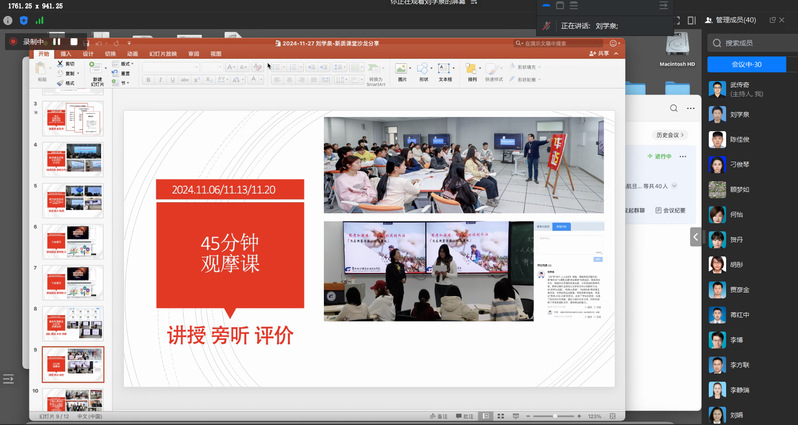The image size is (798, 425).
Task: Open the 幻灯片放映 ribbon tab
Action: click(x=163, y=53)
